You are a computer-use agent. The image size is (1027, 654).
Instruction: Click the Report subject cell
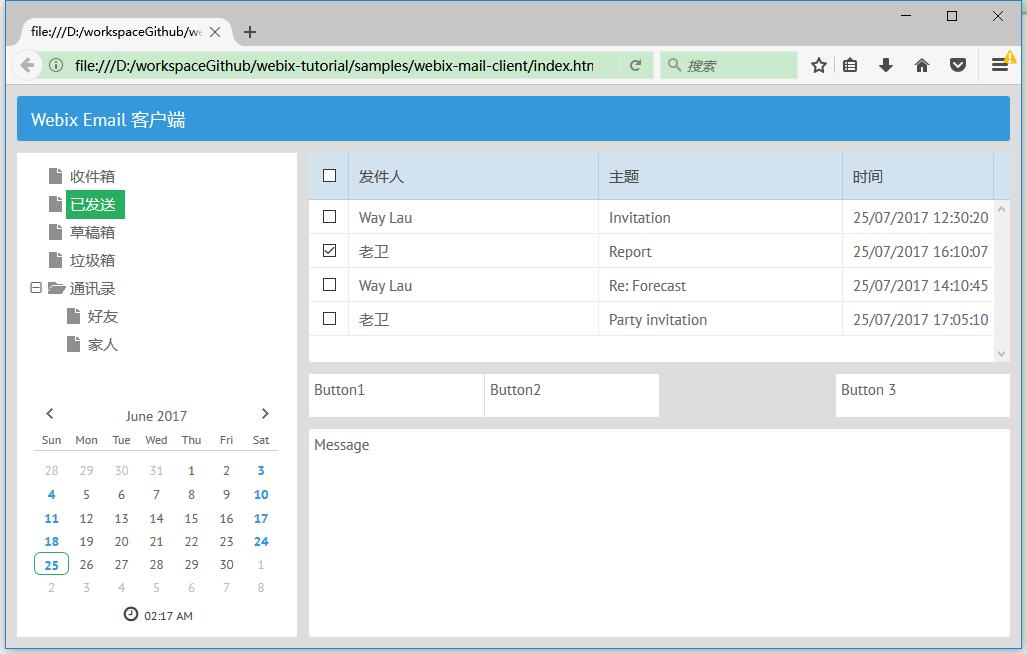tap(720, 251)
